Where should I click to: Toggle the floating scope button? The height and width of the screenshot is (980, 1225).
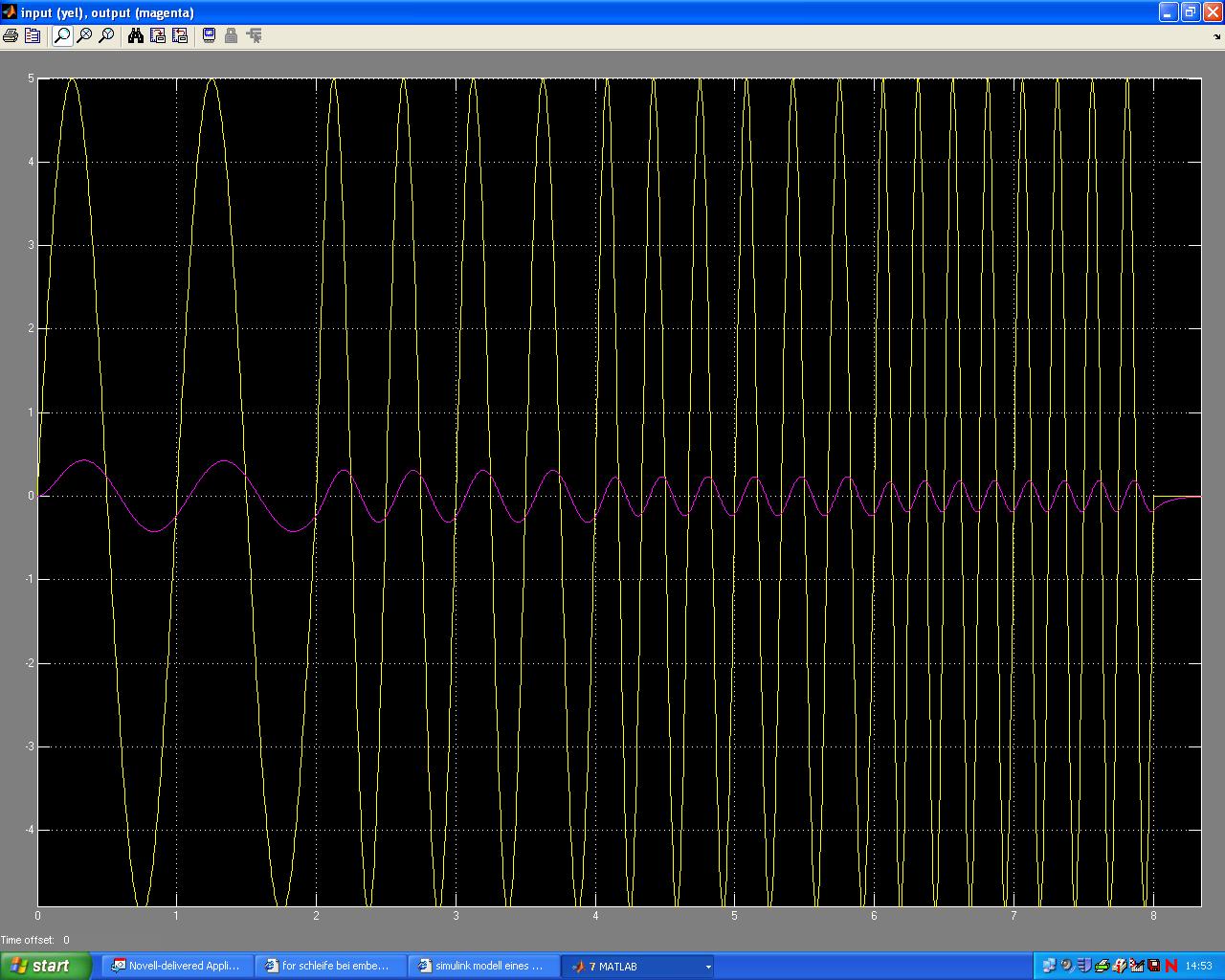pyautogui.click(x=209, y=35)
